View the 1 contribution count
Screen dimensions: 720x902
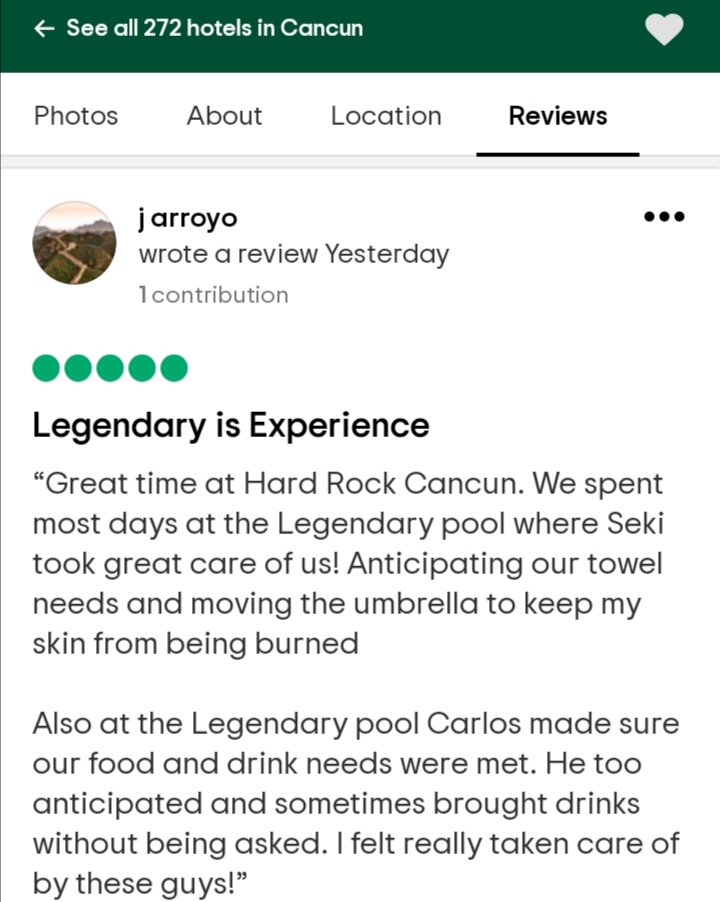click(213, 295)
